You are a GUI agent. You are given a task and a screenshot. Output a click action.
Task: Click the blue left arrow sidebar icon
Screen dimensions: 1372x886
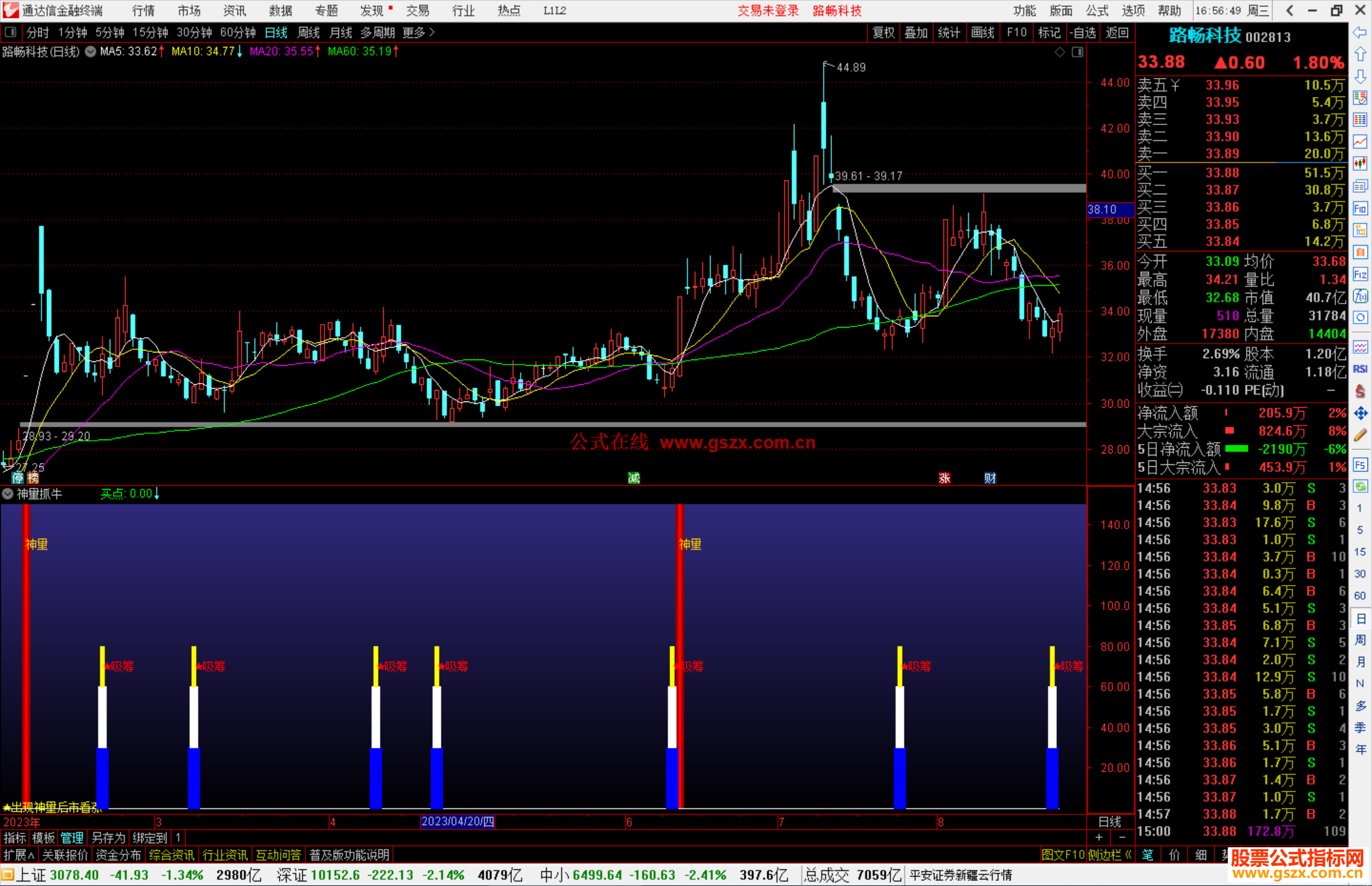(1360, 32)
